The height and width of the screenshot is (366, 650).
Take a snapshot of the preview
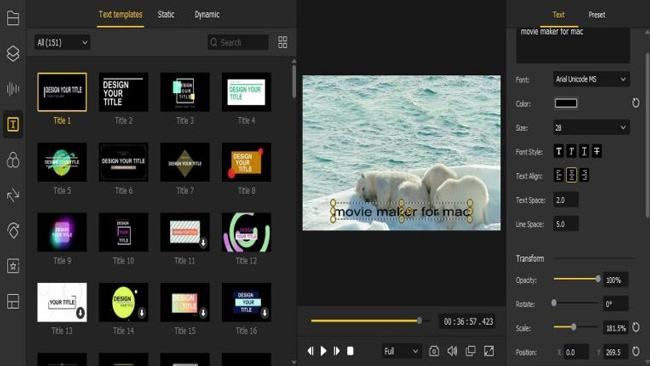[434, 351]
